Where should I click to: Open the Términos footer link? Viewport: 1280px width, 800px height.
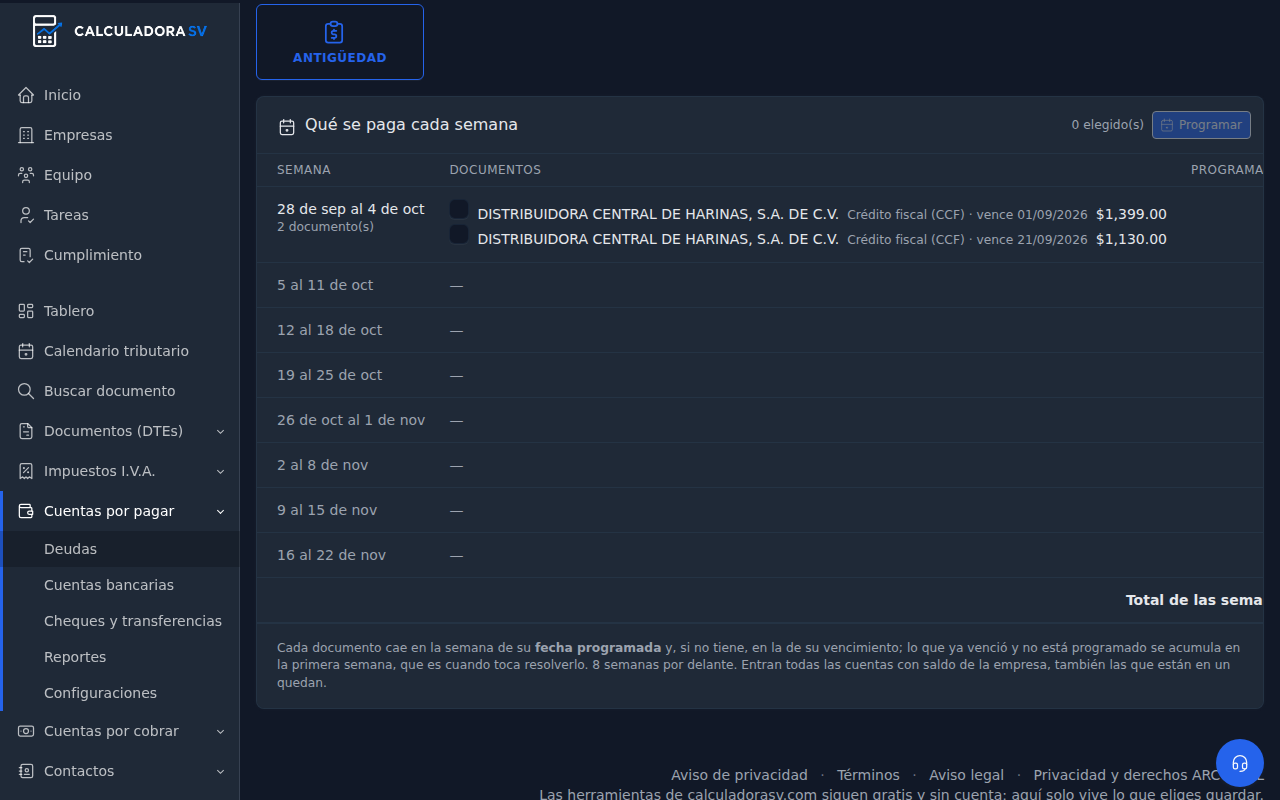point(868,775)
